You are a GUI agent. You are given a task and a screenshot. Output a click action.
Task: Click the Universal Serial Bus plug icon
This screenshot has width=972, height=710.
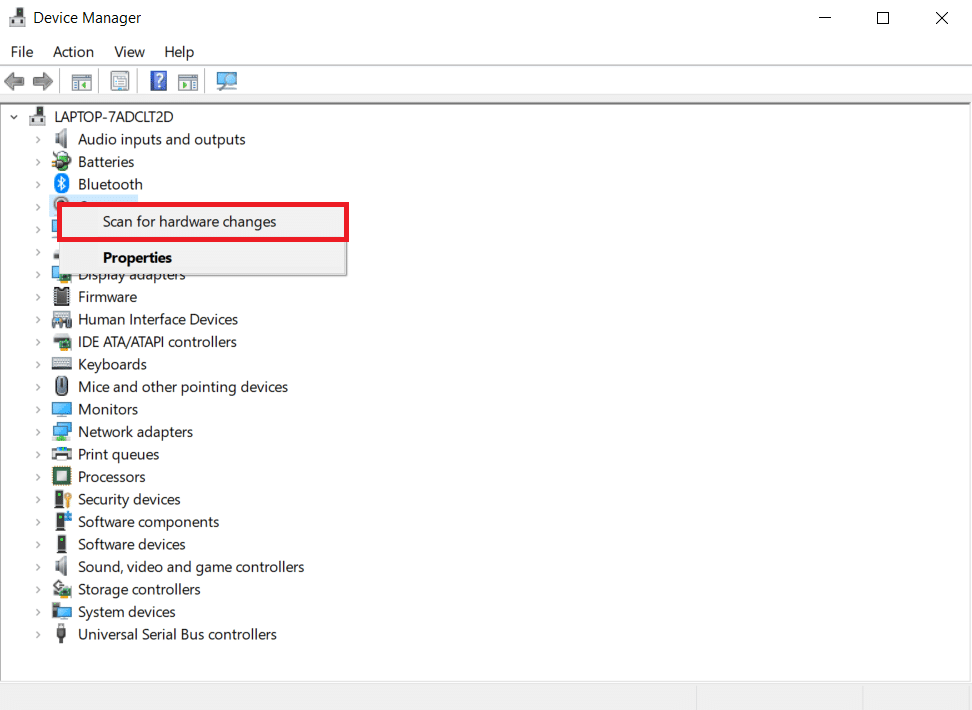[61, 634]
